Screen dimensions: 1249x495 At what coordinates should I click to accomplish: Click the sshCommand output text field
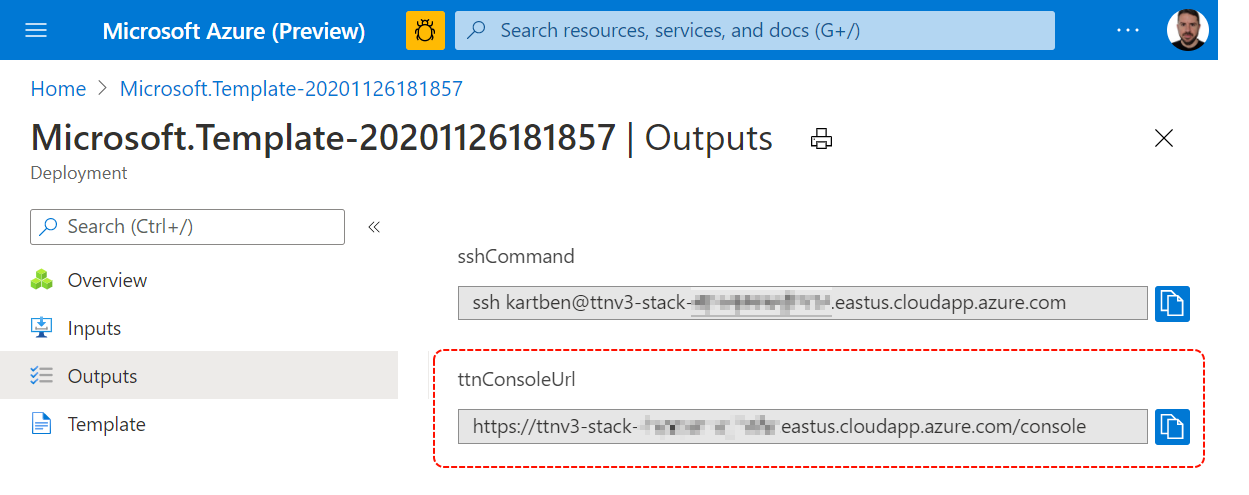pyautogui.click(x=802, y=303)
